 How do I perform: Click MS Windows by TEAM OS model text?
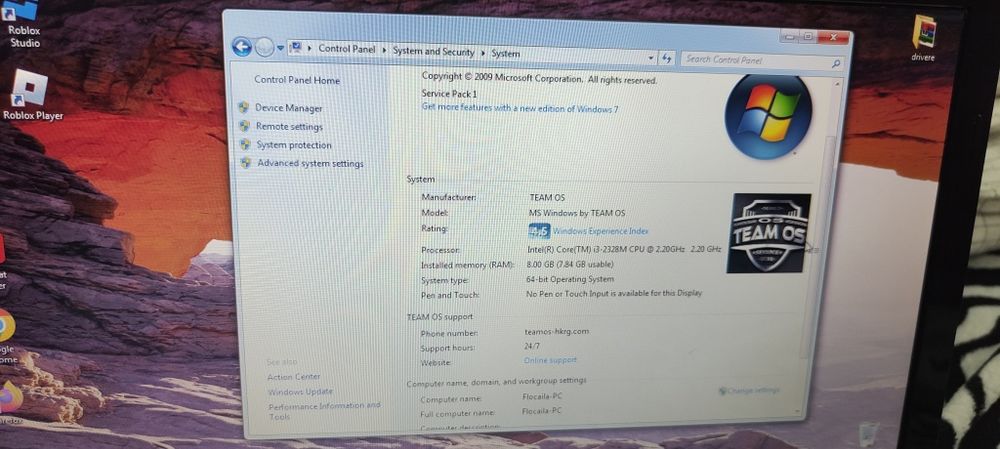[577, 213]
